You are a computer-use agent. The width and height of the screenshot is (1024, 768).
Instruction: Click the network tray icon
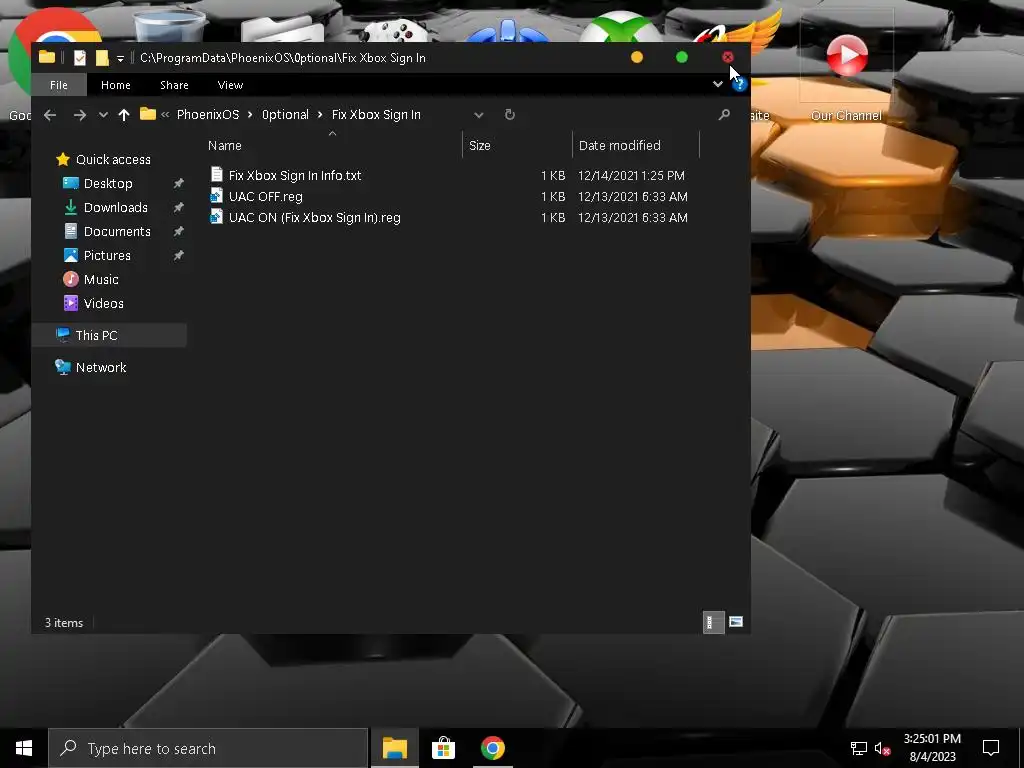pyautogui.click(x=858, y=748)
